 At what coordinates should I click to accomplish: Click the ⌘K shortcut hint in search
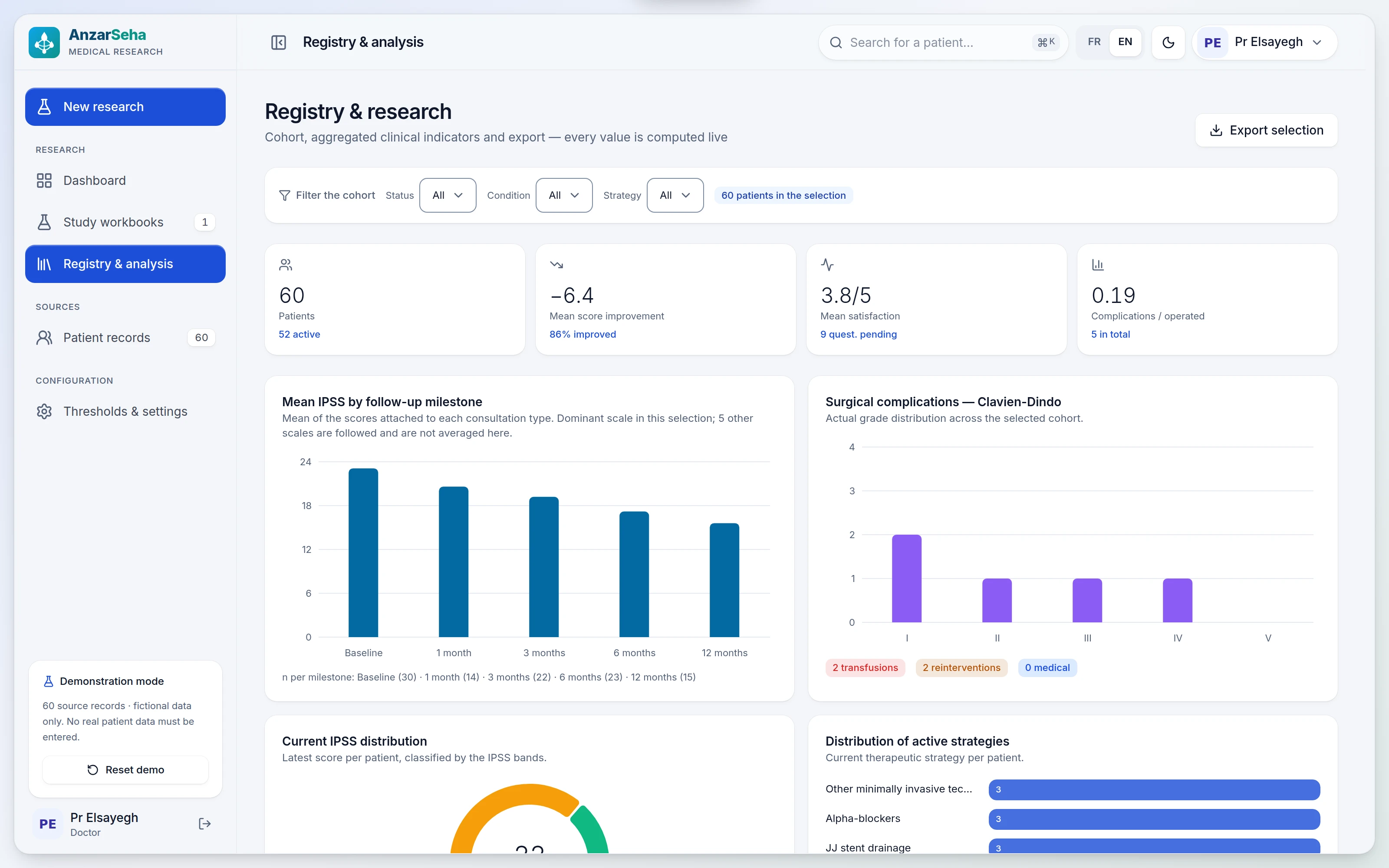(1046, 43)
